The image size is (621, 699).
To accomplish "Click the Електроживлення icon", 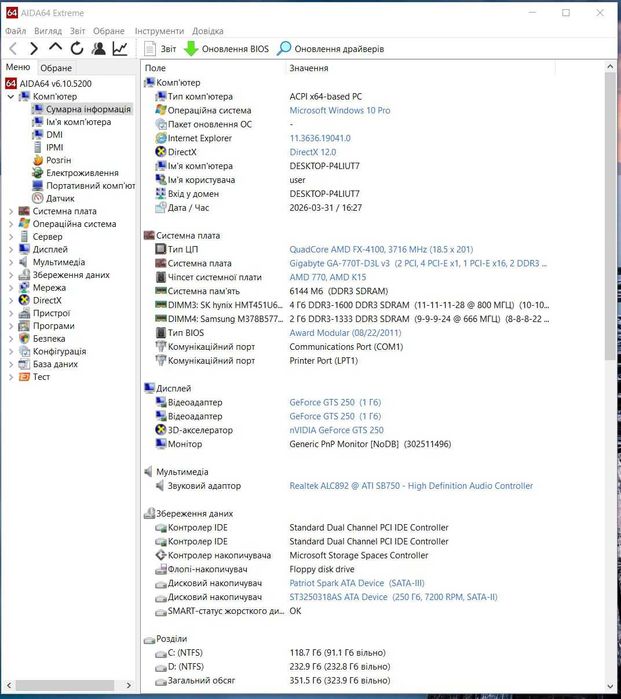I will (x=38, y=173).
